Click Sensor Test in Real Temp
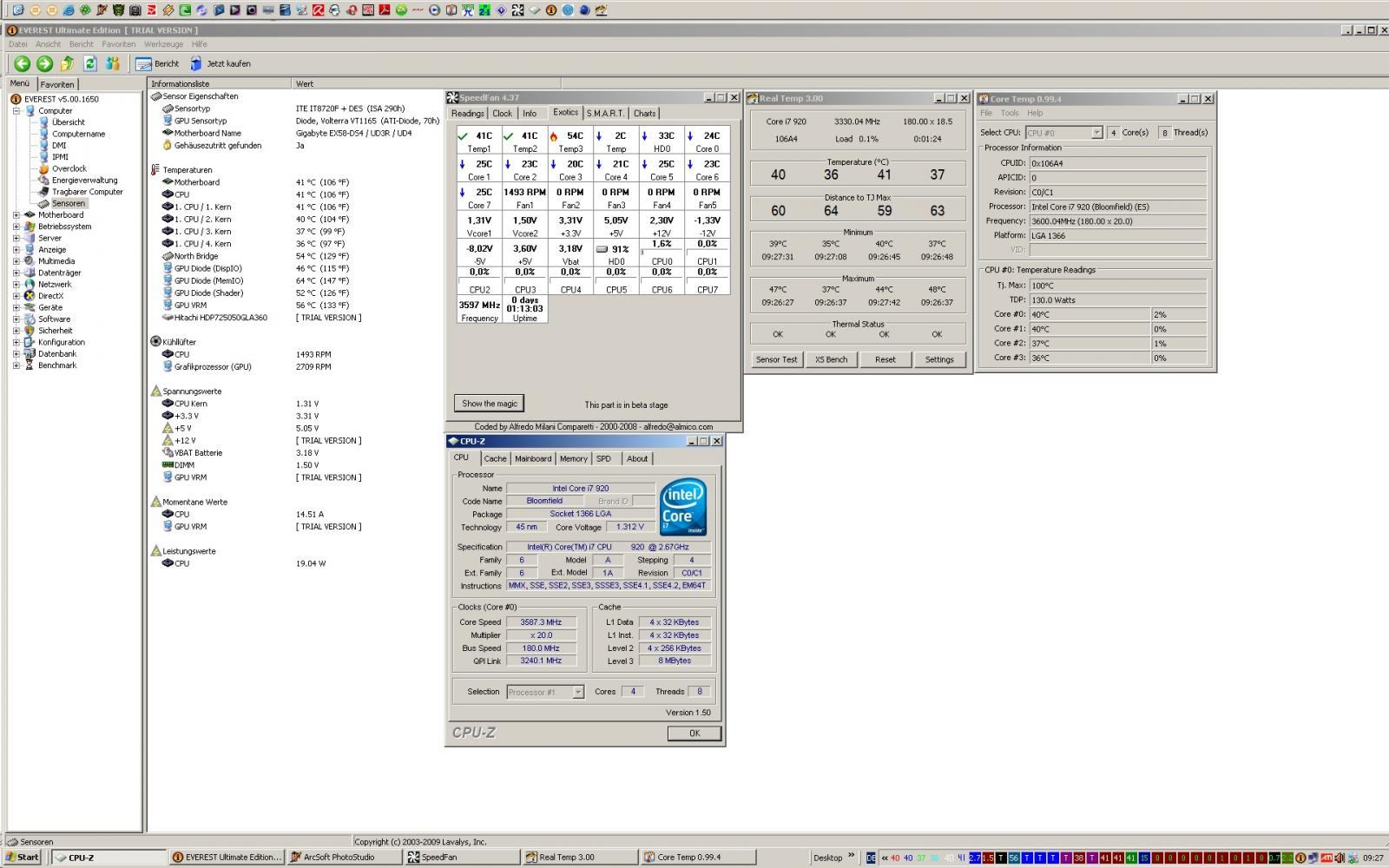Image resolution: width=1389 pixels, height=868 pixels. (x=777, y=359)
